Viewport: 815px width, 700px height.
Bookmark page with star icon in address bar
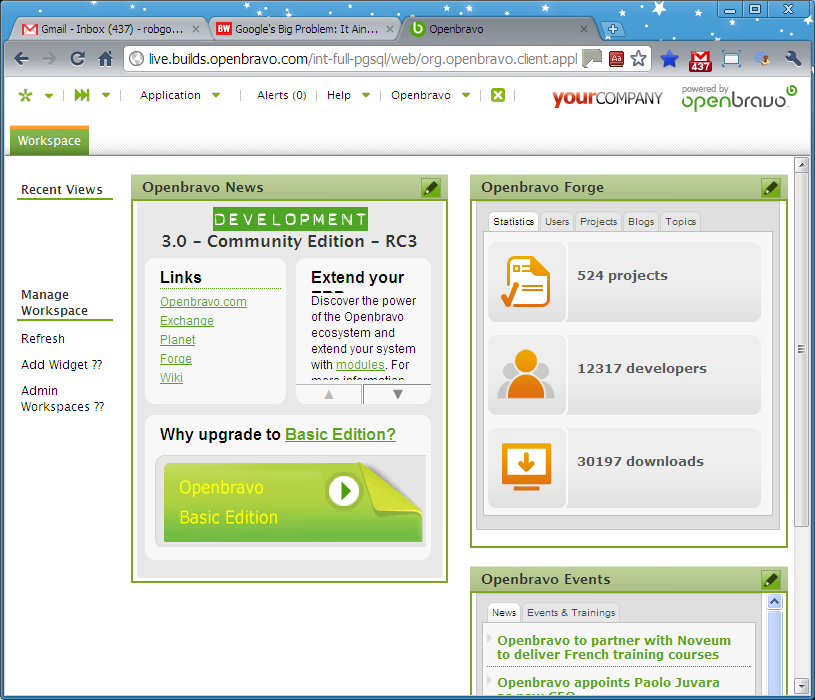[x=638, y=59]
